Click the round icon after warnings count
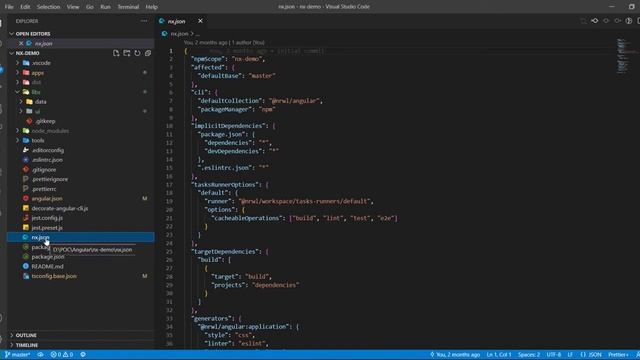Screen dimensions: 640x360 pos(83,355)
